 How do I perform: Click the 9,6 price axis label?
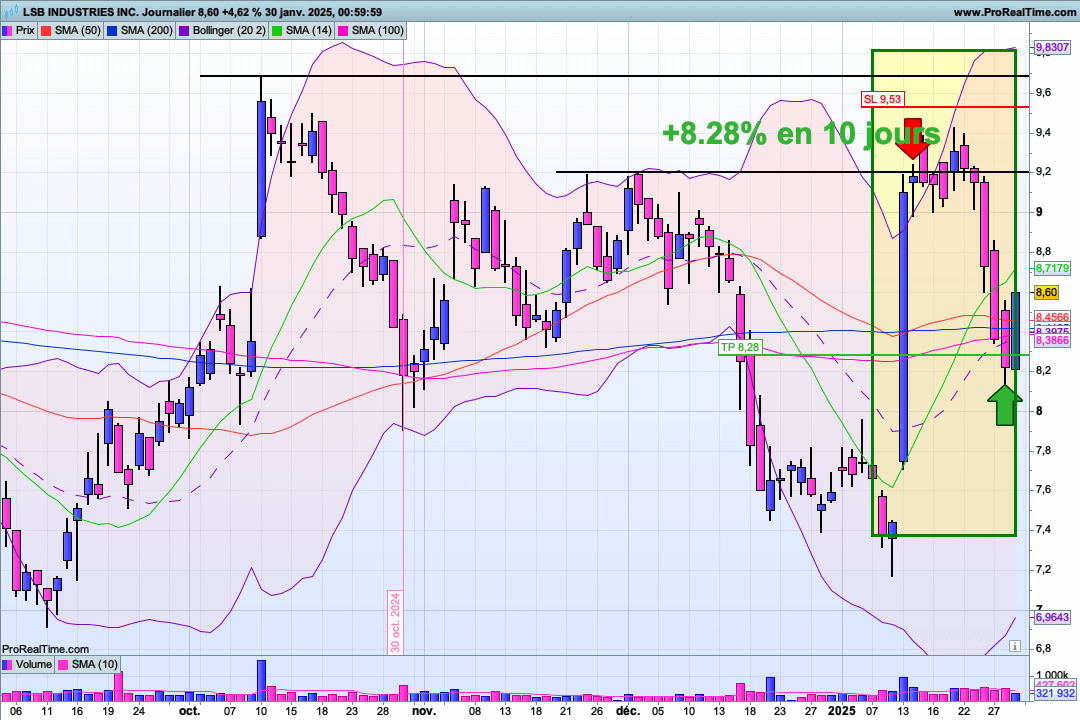pos(1043,92)
